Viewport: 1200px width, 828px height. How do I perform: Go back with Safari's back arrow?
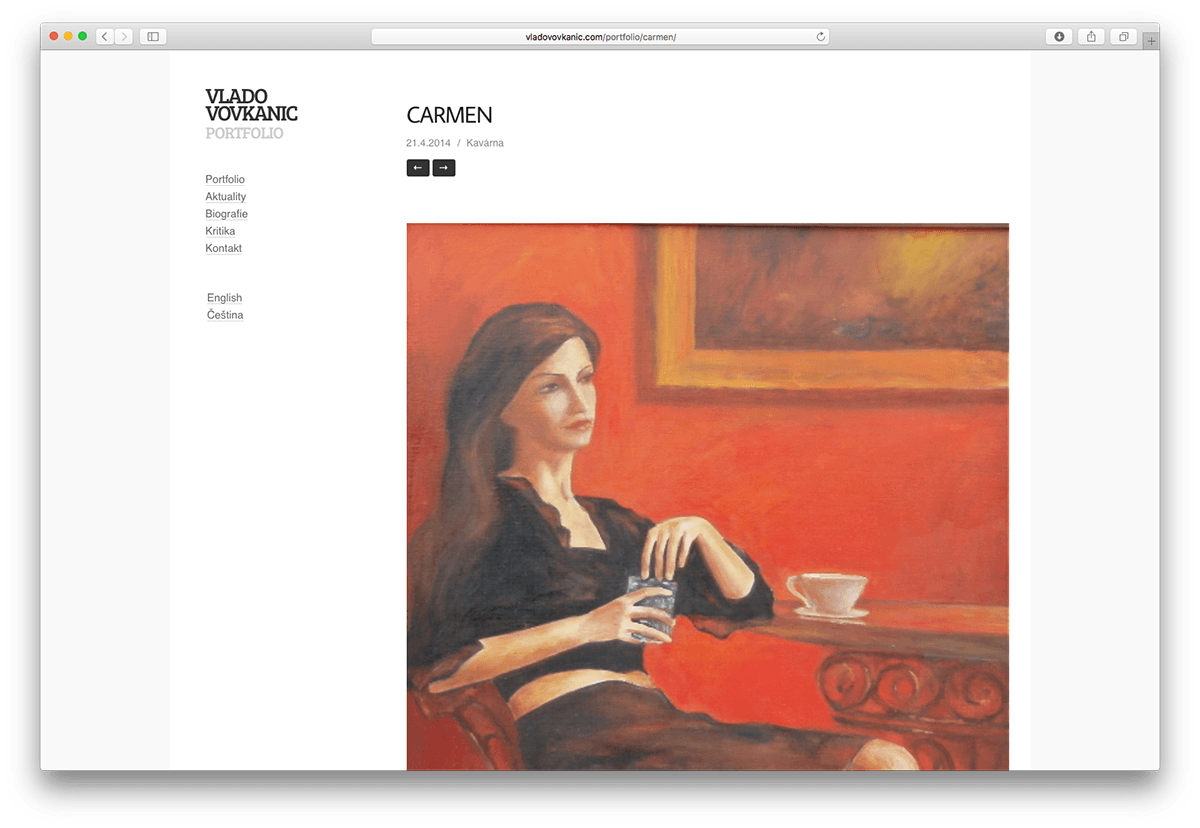point(105,37)
